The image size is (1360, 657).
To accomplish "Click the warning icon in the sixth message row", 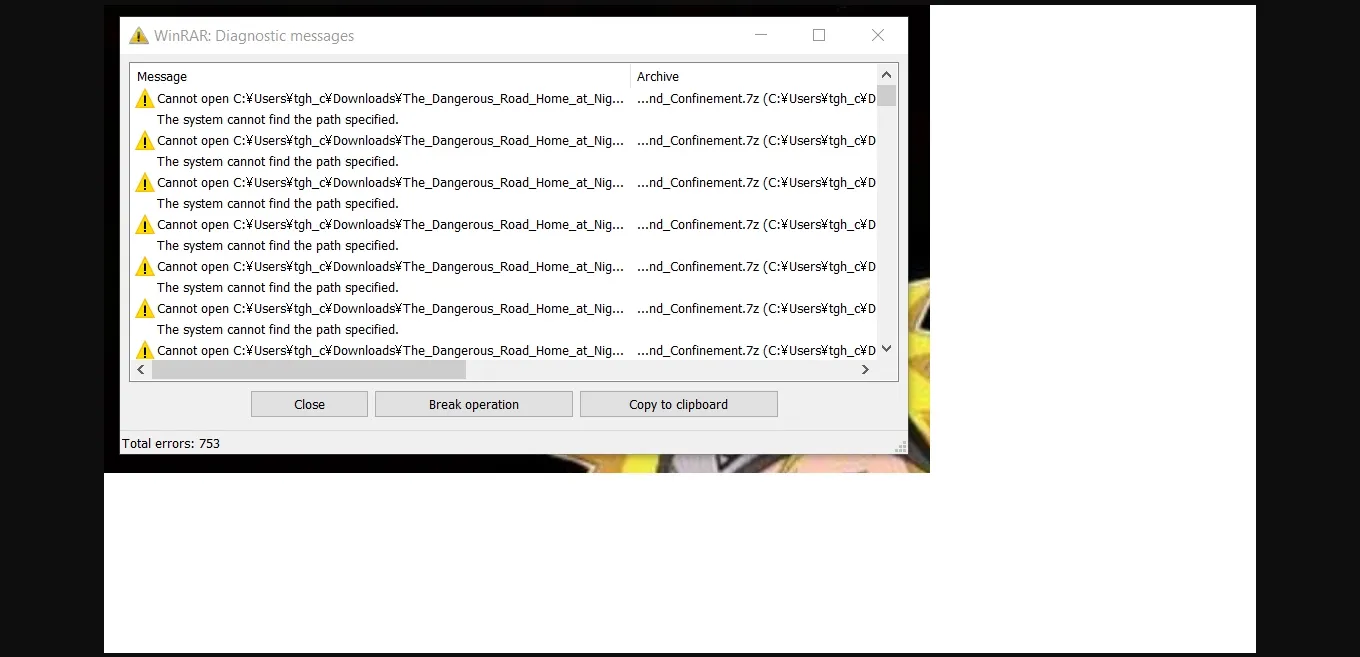I will coord(145,309).
